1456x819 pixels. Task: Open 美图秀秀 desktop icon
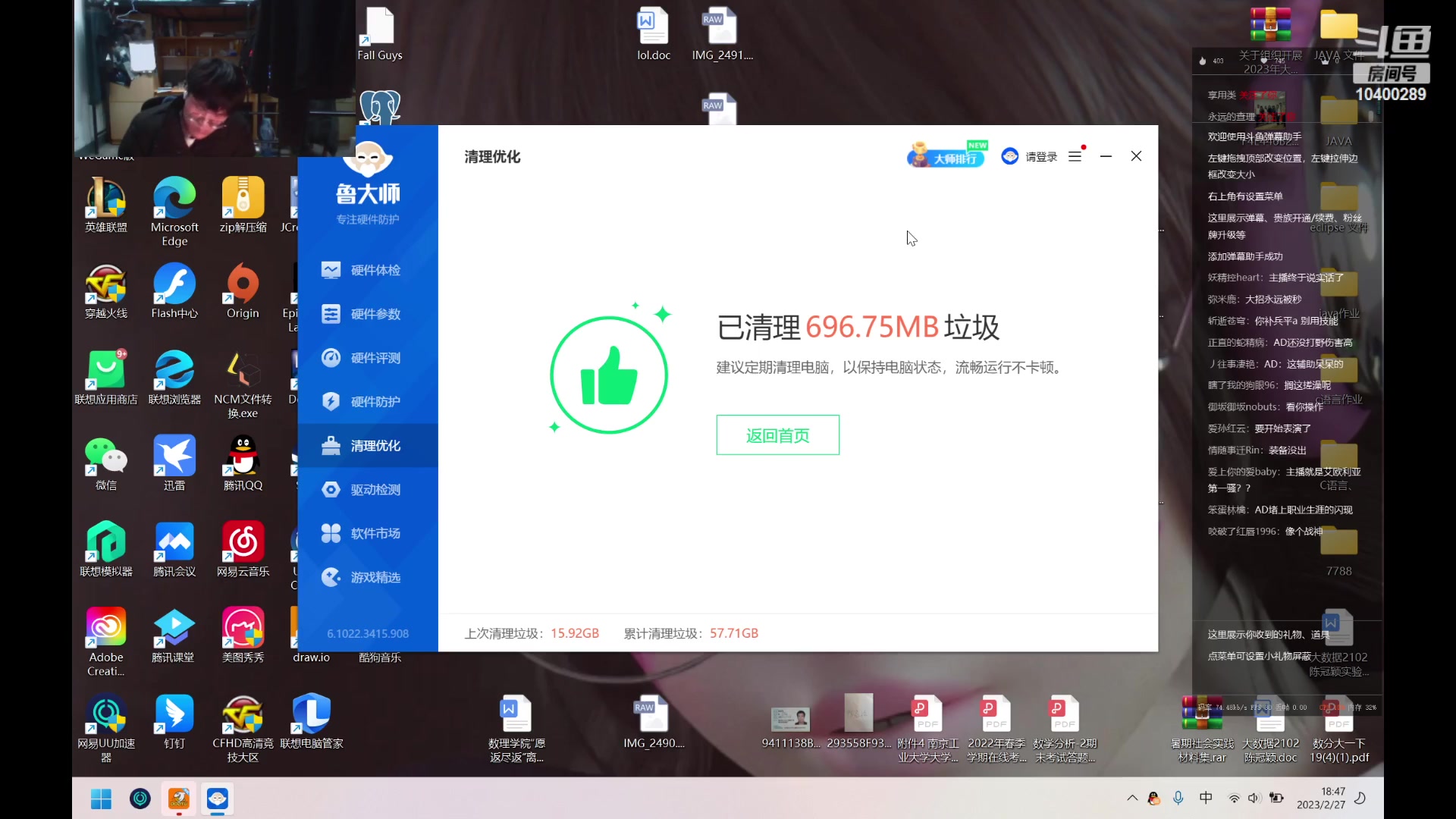tap(243, 635)
